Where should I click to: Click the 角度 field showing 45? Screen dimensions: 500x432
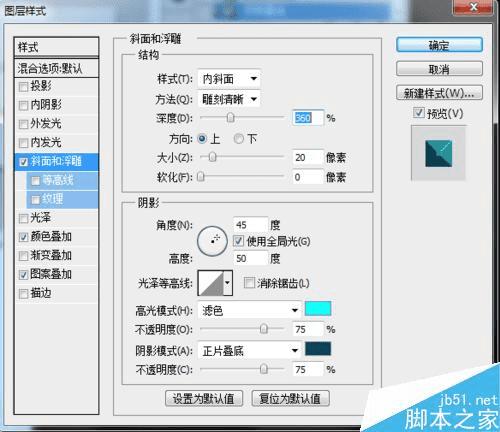click(x=250, y=225)
